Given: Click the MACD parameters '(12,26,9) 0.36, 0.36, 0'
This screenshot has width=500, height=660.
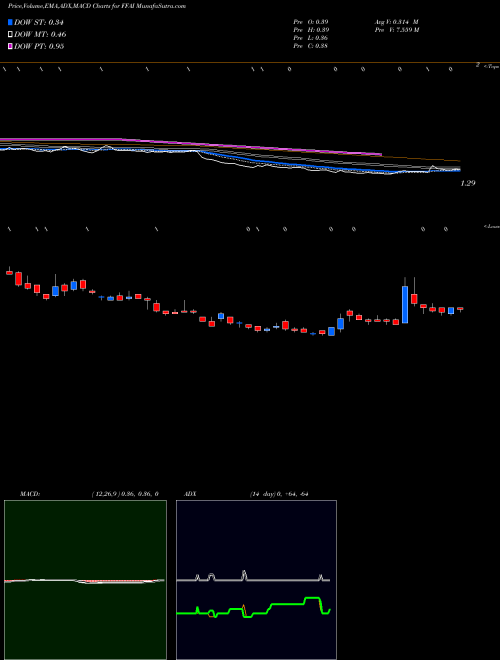Looking at the screenshot, I should (125, 494).
